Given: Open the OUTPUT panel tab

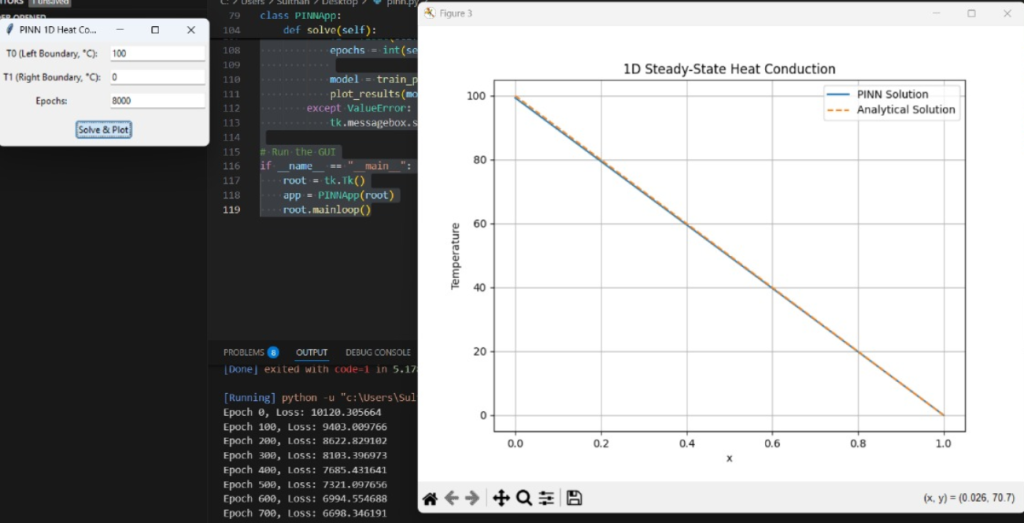Looking at the screenshot, I should click(312, 352).
